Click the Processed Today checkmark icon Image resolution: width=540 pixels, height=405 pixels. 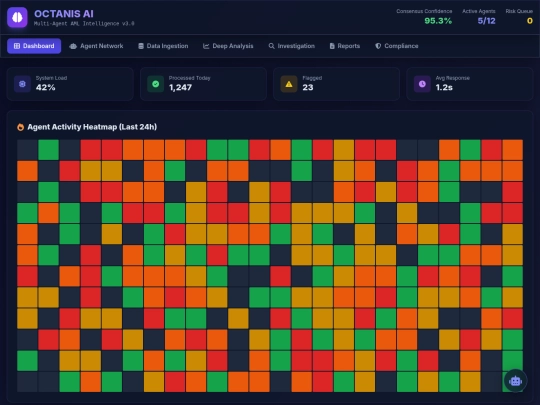click(x=156, y=84)
